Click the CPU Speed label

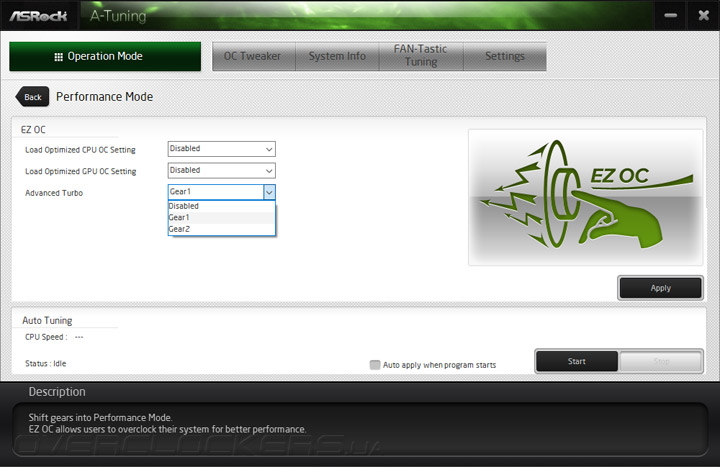point(46,337)
